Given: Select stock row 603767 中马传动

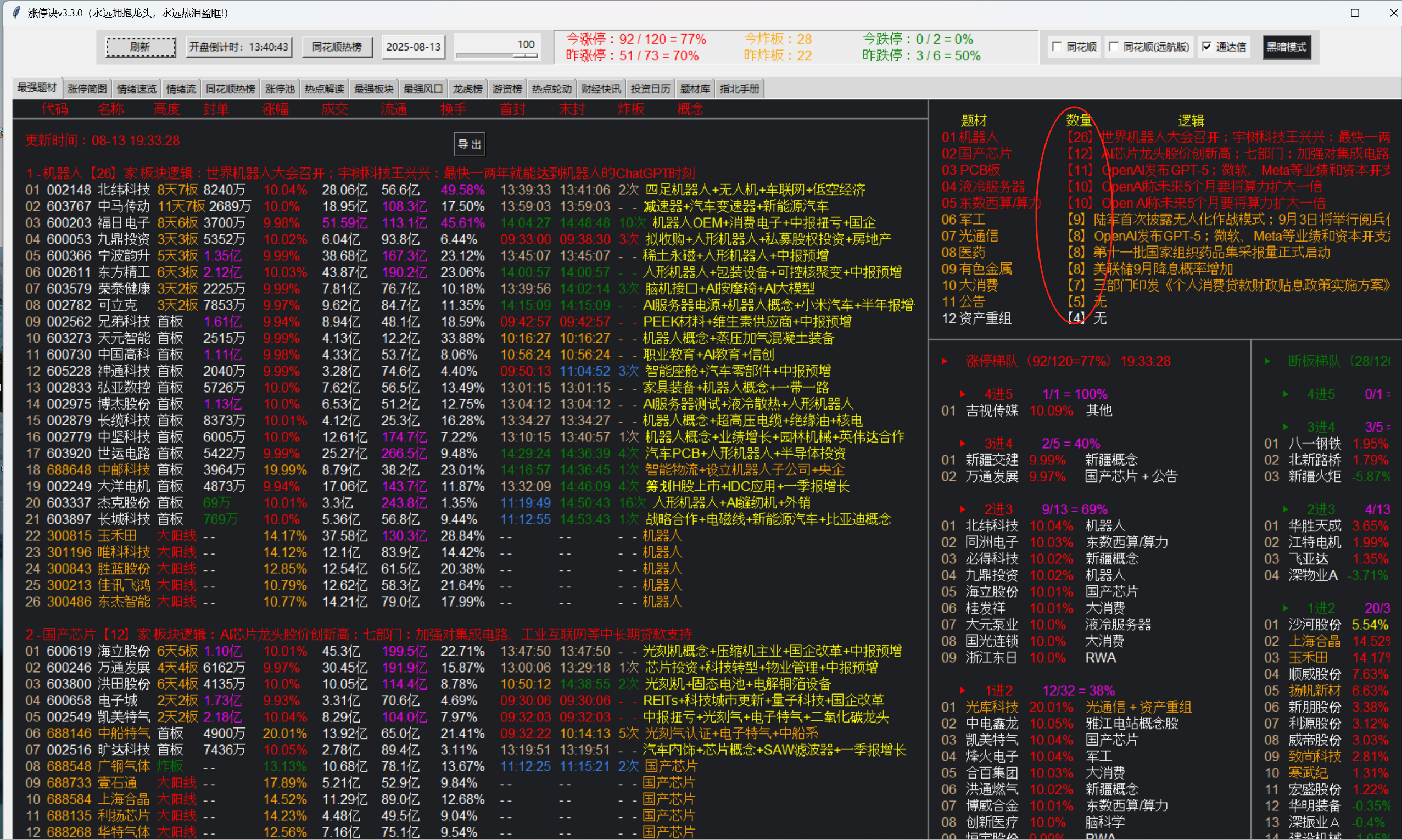Looking at the screenshot, I should click(427, 206).
